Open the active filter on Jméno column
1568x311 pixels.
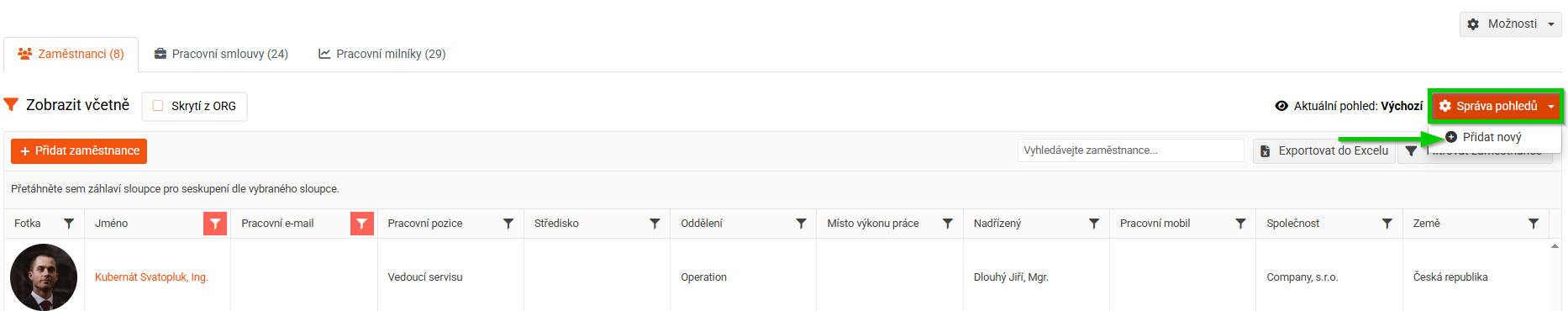coord(215,224)
